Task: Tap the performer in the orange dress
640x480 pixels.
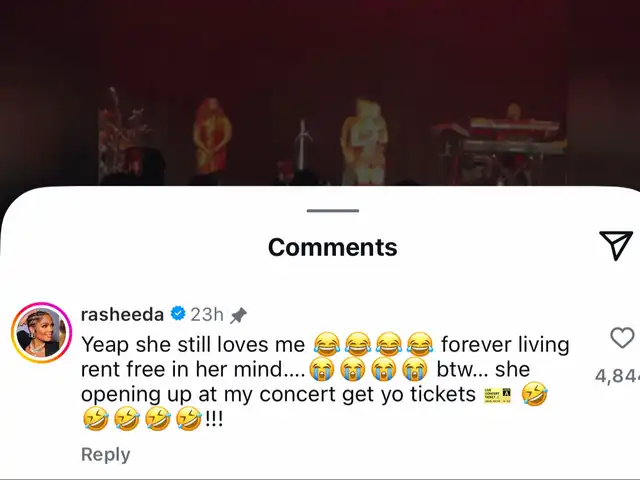Action: point(212,136)
